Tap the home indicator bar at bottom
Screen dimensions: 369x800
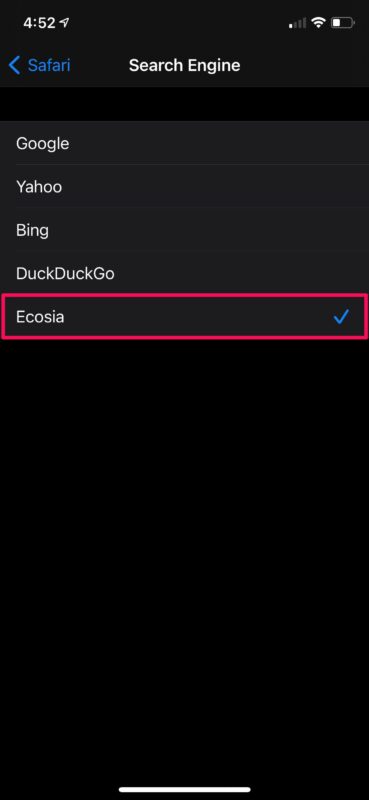coord(185,789)
